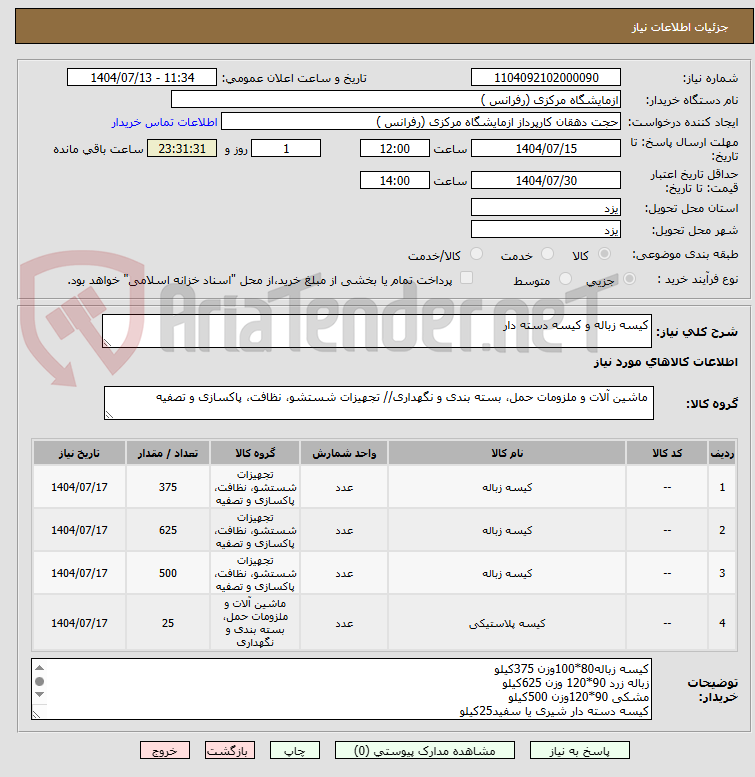Click the شماره نیاز field 1104092102000090

point(545,77)
